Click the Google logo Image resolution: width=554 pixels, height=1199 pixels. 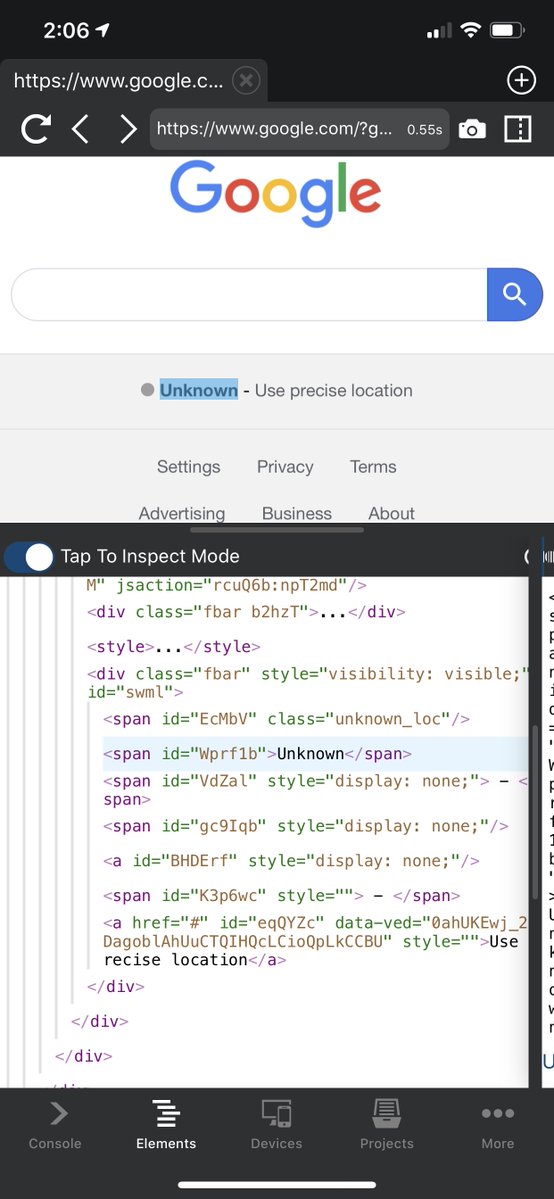(275, 195)
